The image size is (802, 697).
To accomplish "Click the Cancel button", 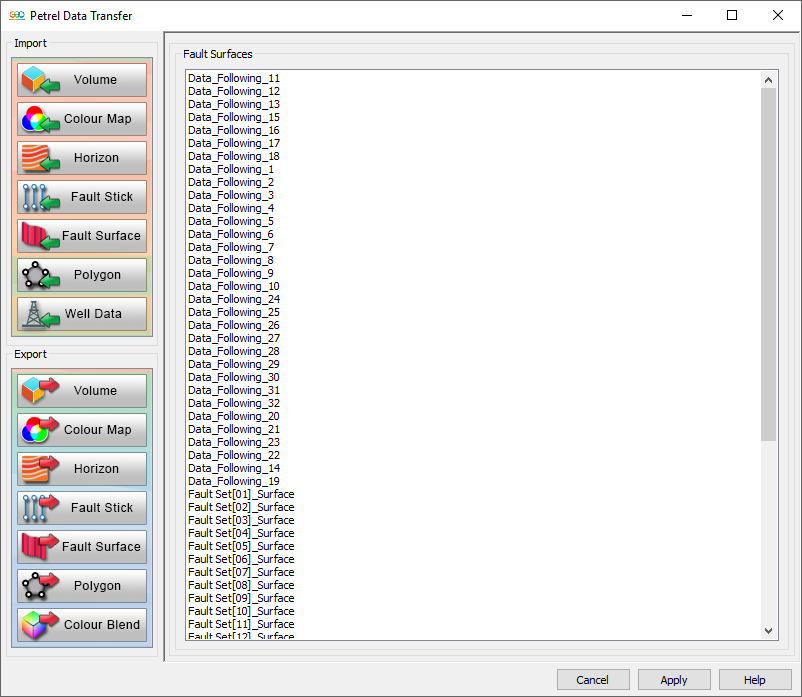I will (x=593, y=680).
